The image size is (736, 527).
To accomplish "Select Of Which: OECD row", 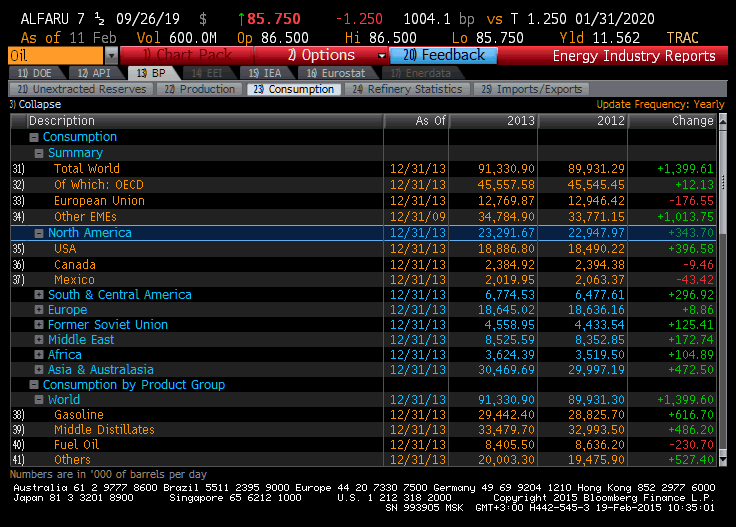I will click(363, 185).
